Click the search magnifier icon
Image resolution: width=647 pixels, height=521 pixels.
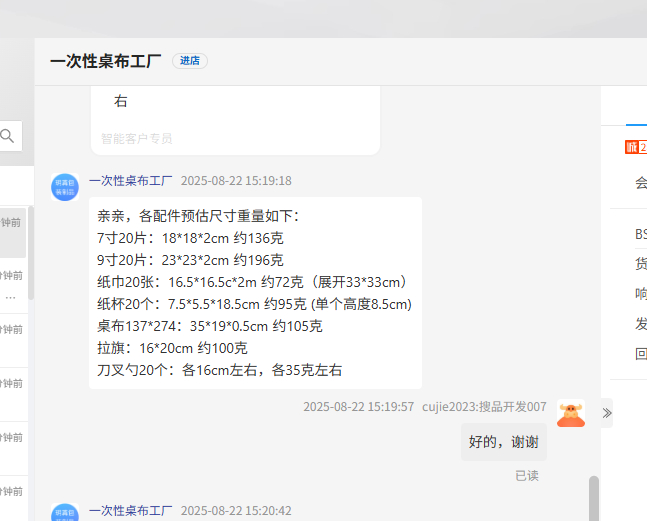[x=8, y=135]
